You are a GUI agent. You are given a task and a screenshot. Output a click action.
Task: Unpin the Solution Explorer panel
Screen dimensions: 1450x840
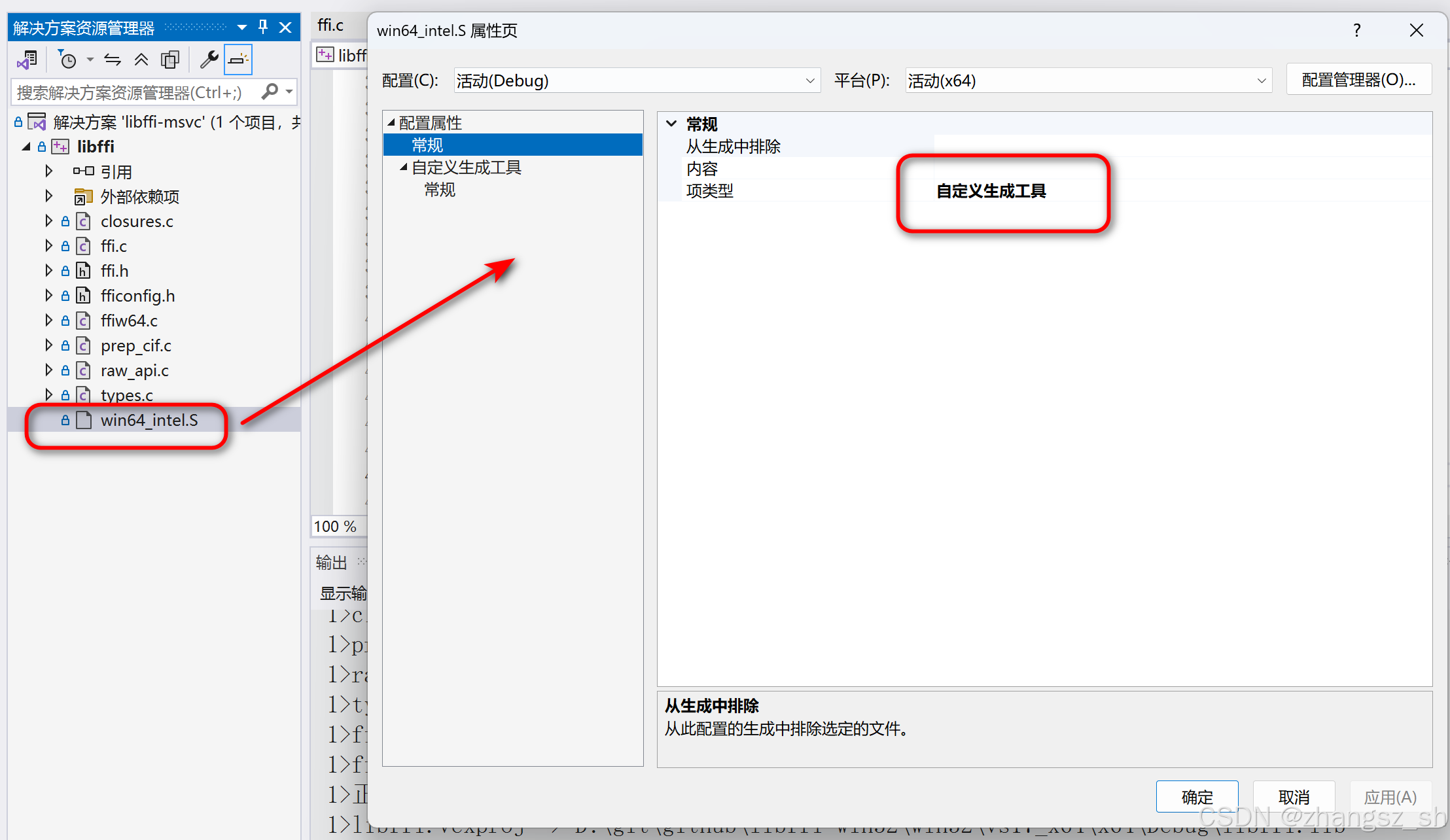click(x=262, y=27)
